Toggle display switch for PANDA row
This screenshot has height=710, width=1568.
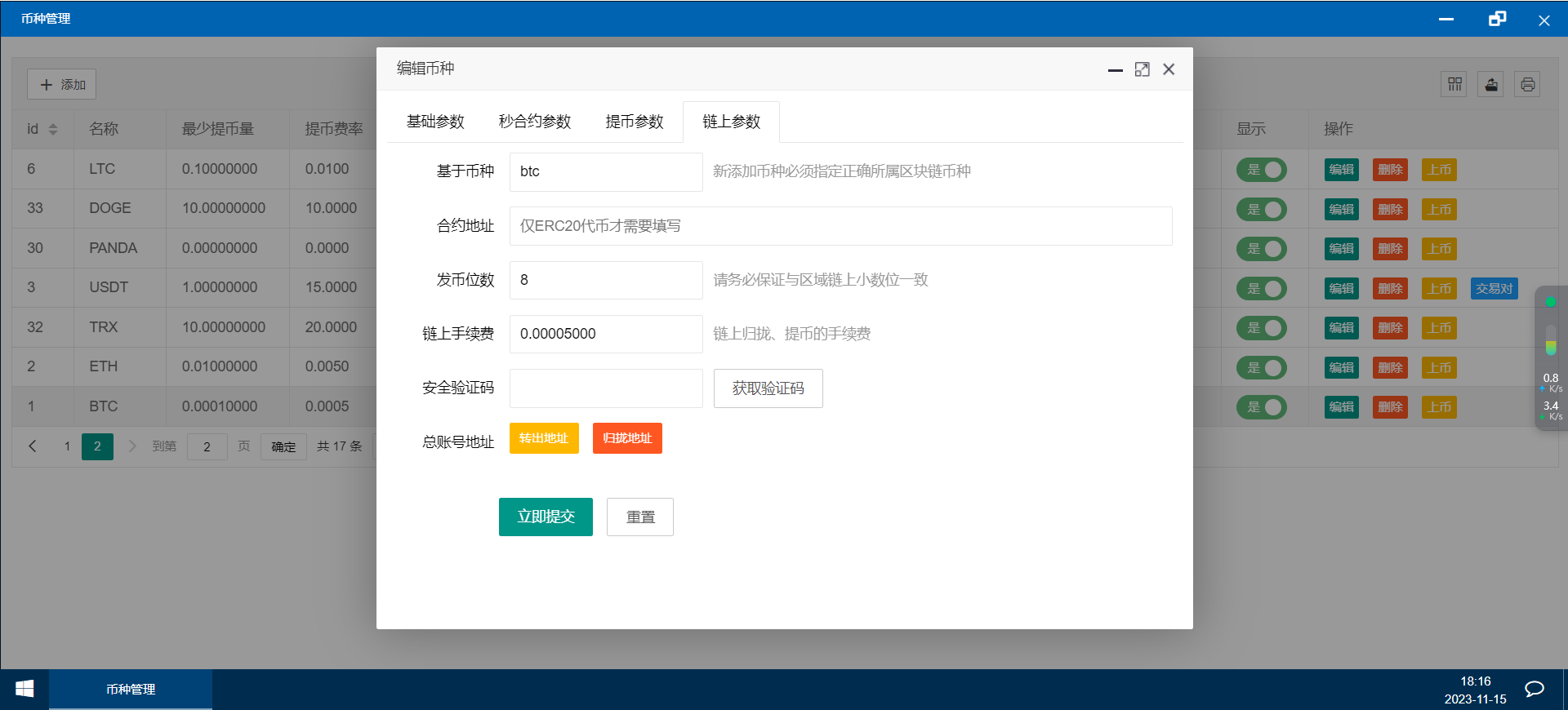[1262, 249]
